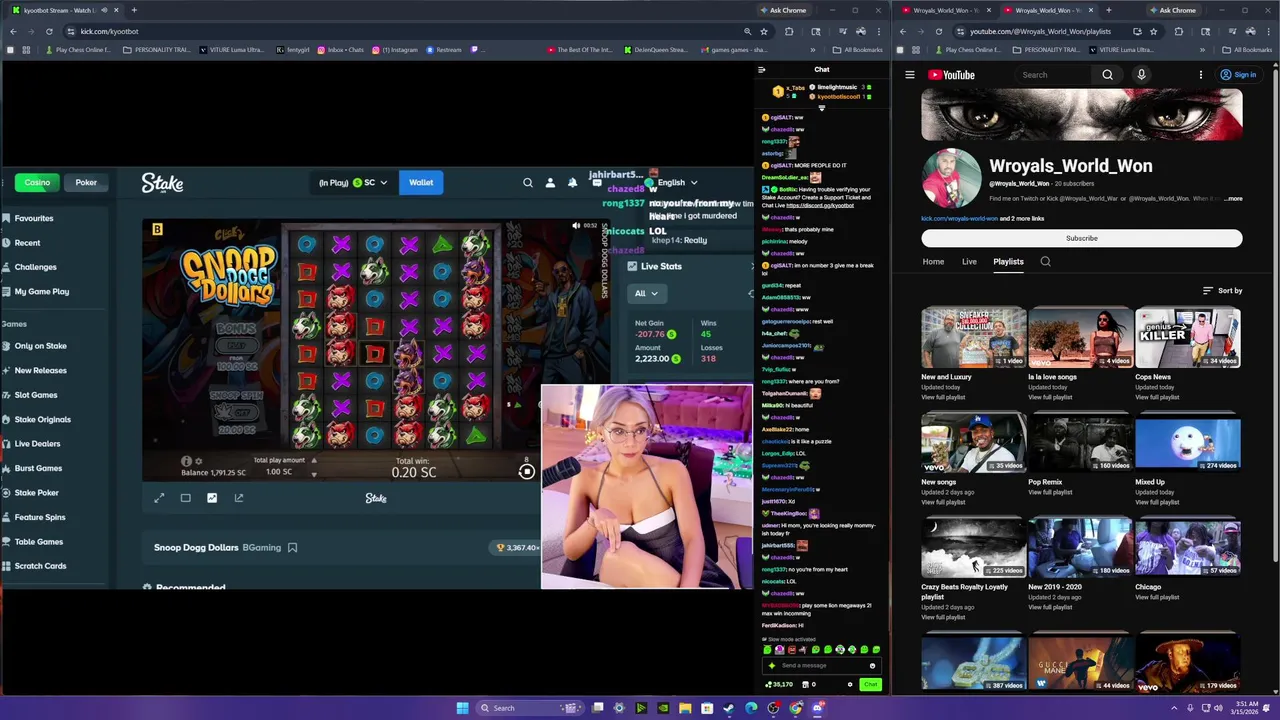Open File Explorer from taskbar
The height and width of the screenshot is (720, 1280).
click(685, 708)
